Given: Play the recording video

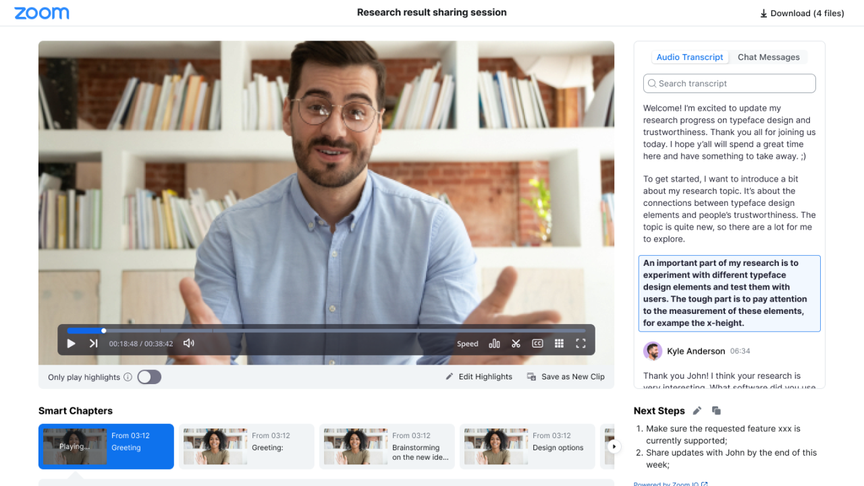Looking at the screenshot, I should coord(71,343).
